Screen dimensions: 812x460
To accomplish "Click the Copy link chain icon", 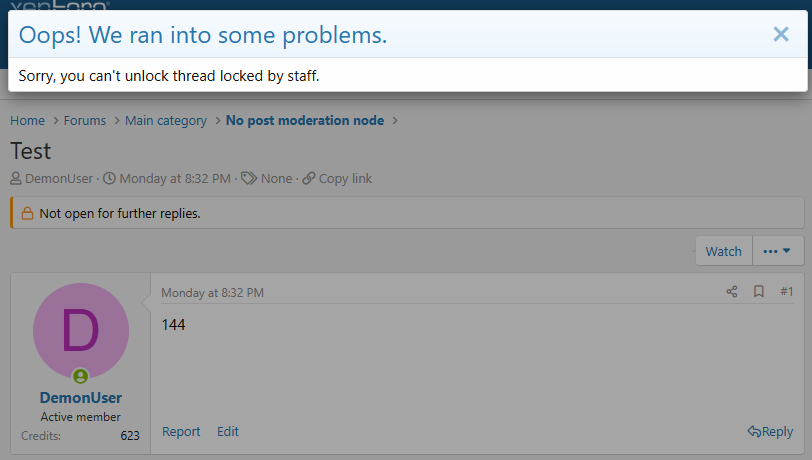I will click(309, 179).
